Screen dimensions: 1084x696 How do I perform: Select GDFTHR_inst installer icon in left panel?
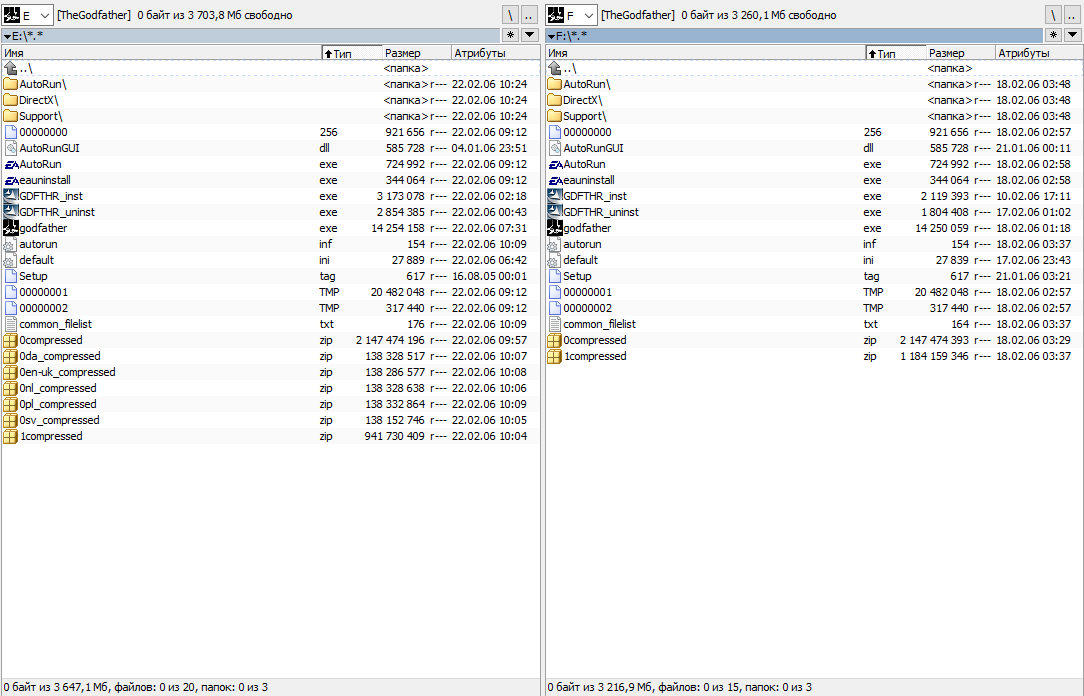coord(10,196)
